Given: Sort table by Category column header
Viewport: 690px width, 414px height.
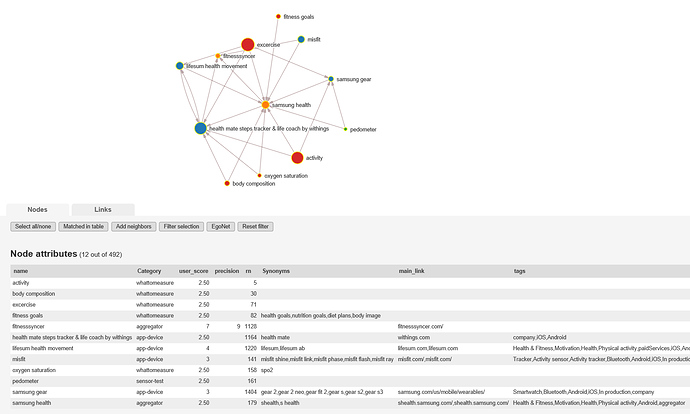Looking at the screenshot, I should [149, 271].
